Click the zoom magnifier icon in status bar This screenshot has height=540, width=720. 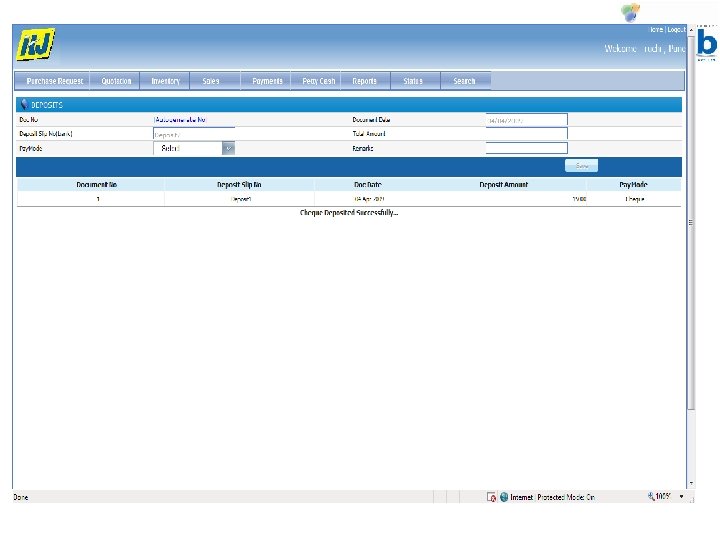[x=651, y=496]
